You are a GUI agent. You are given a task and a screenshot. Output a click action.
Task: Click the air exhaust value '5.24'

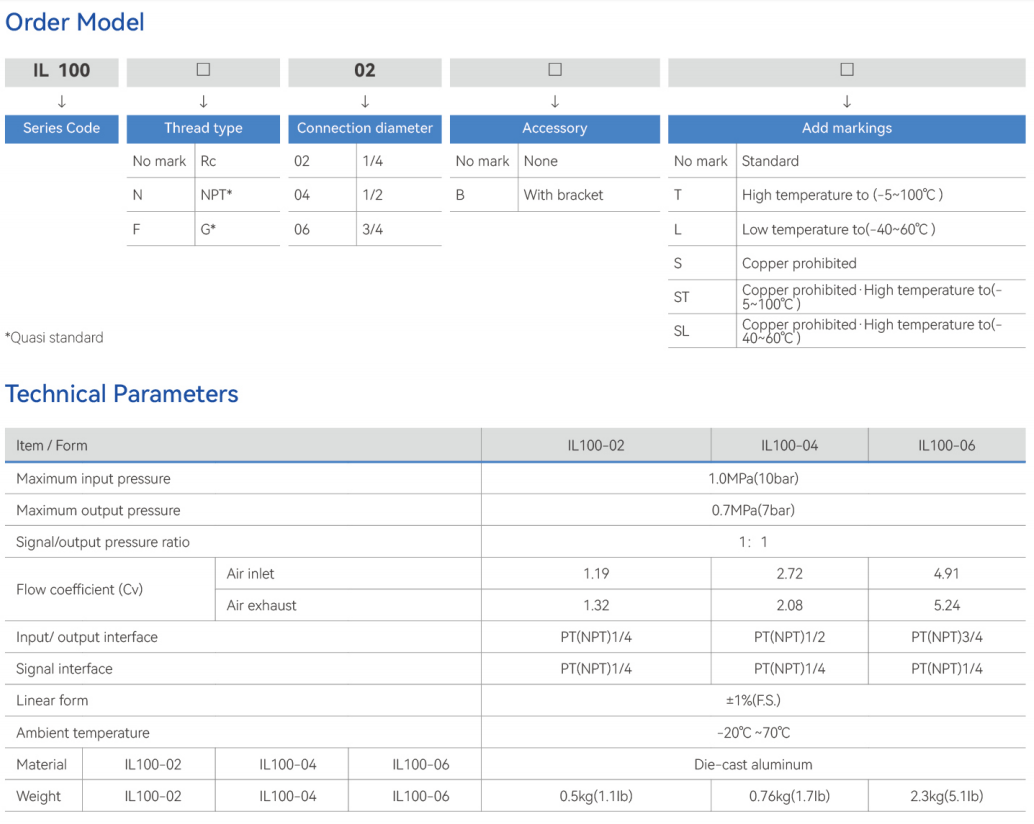coord(947,605)
